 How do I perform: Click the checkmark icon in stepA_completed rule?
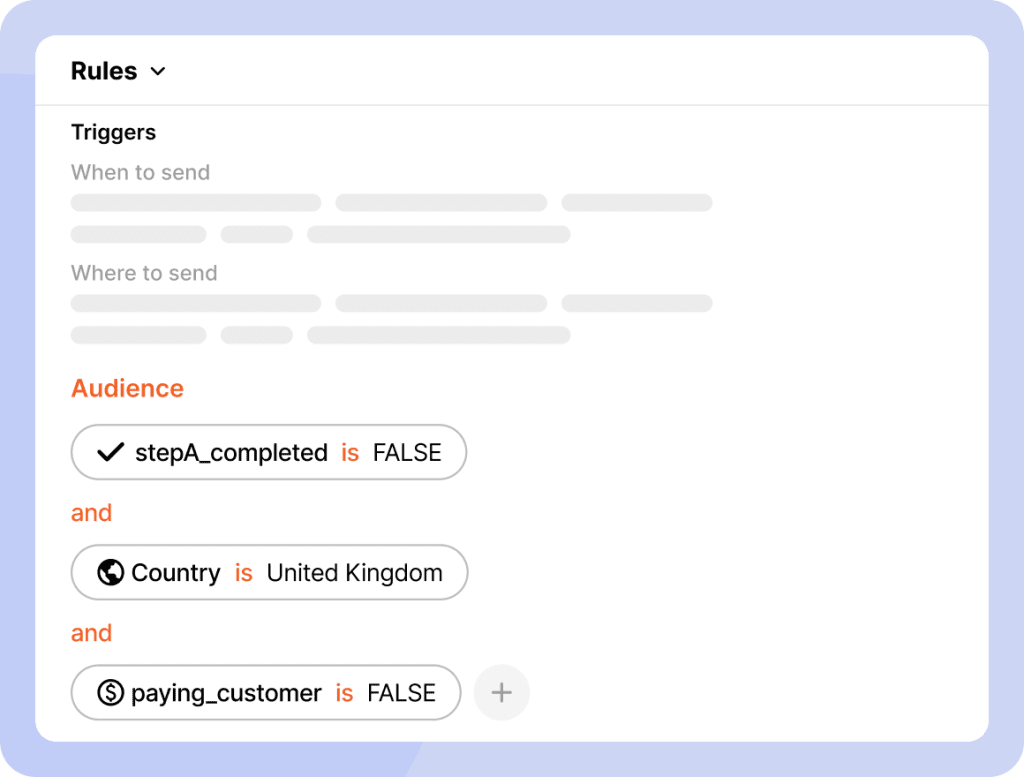point(110,452)
